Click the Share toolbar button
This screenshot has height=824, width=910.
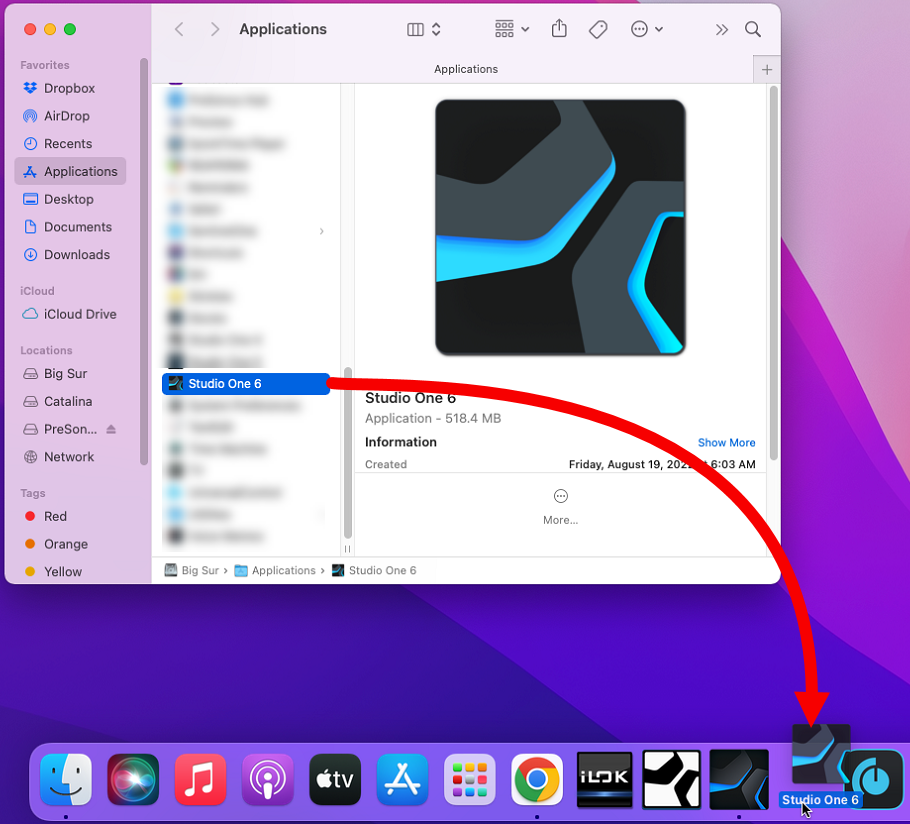tap(559, 28)
